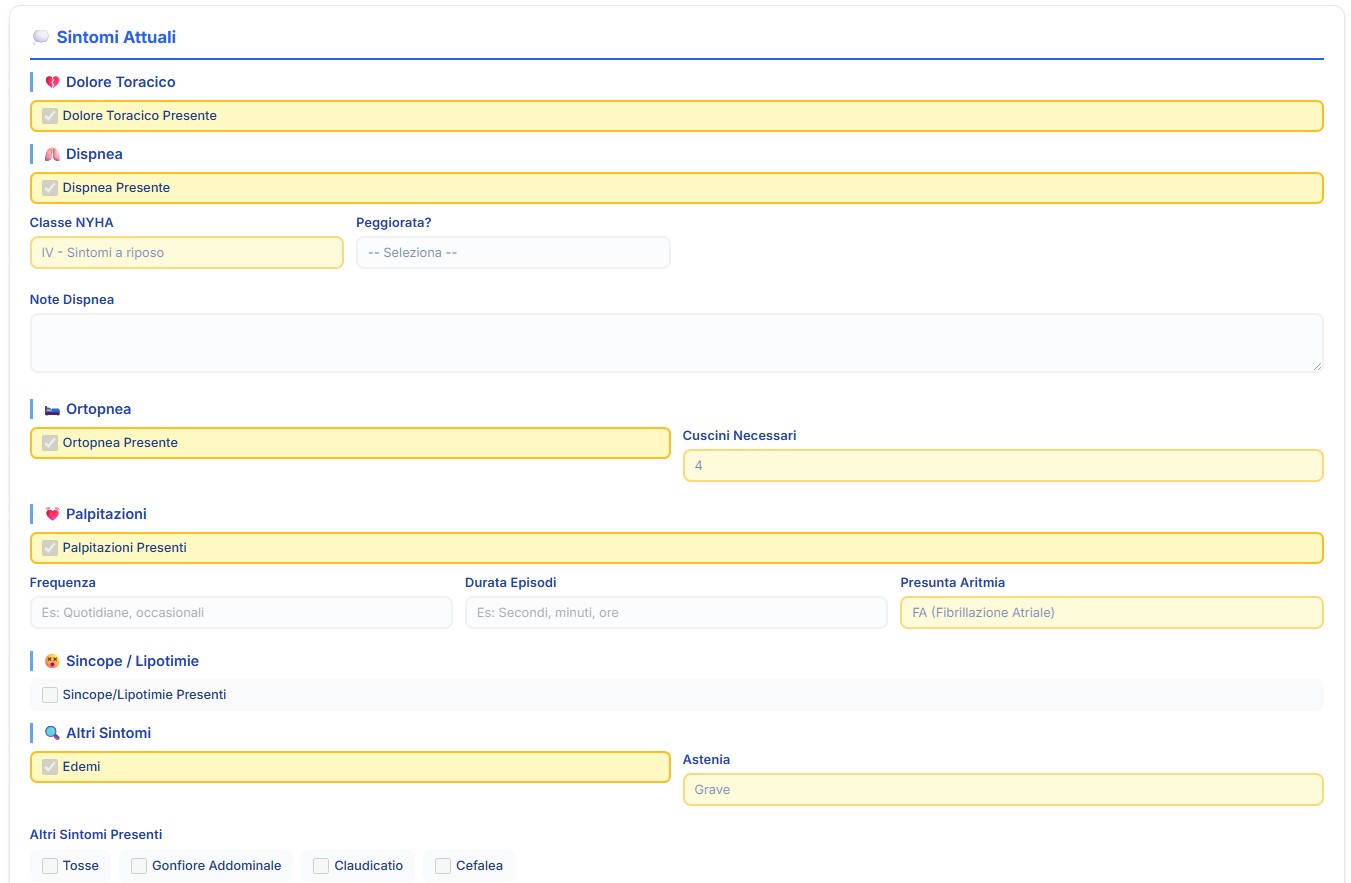Click the broken heart icon for Dolore Toracico
The height and width of the screenshot is (883, 1351).
pos(52,82)
